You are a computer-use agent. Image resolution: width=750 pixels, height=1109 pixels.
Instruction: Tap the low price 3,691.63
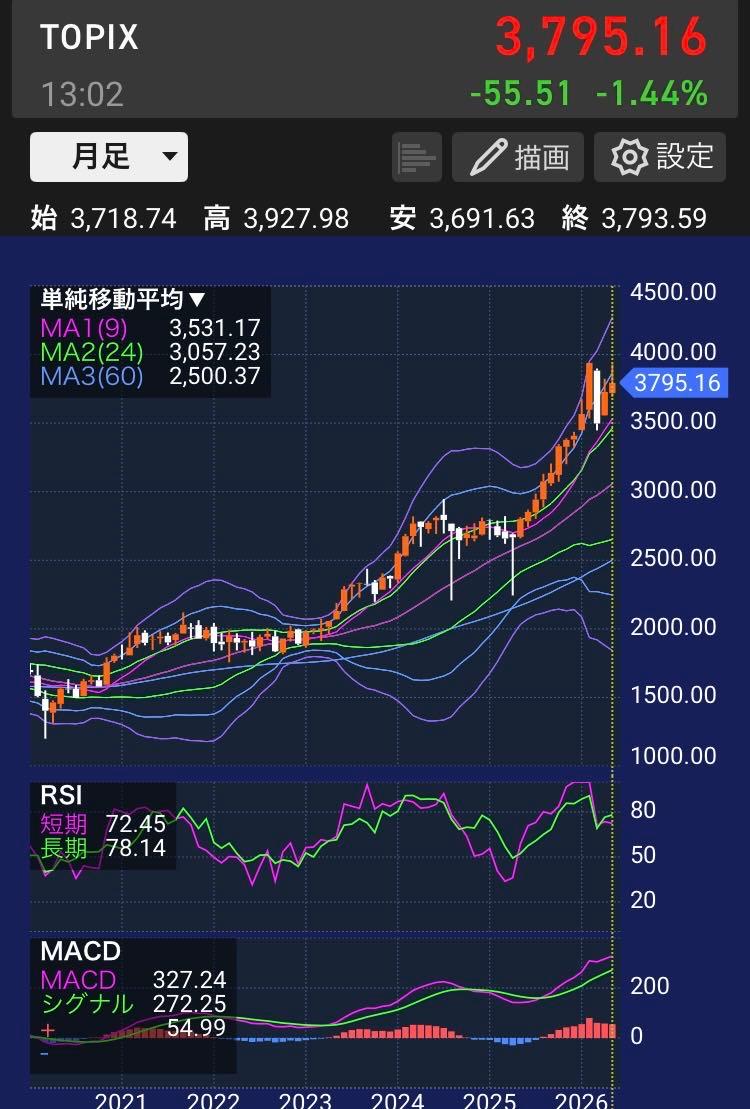point(482,219)
